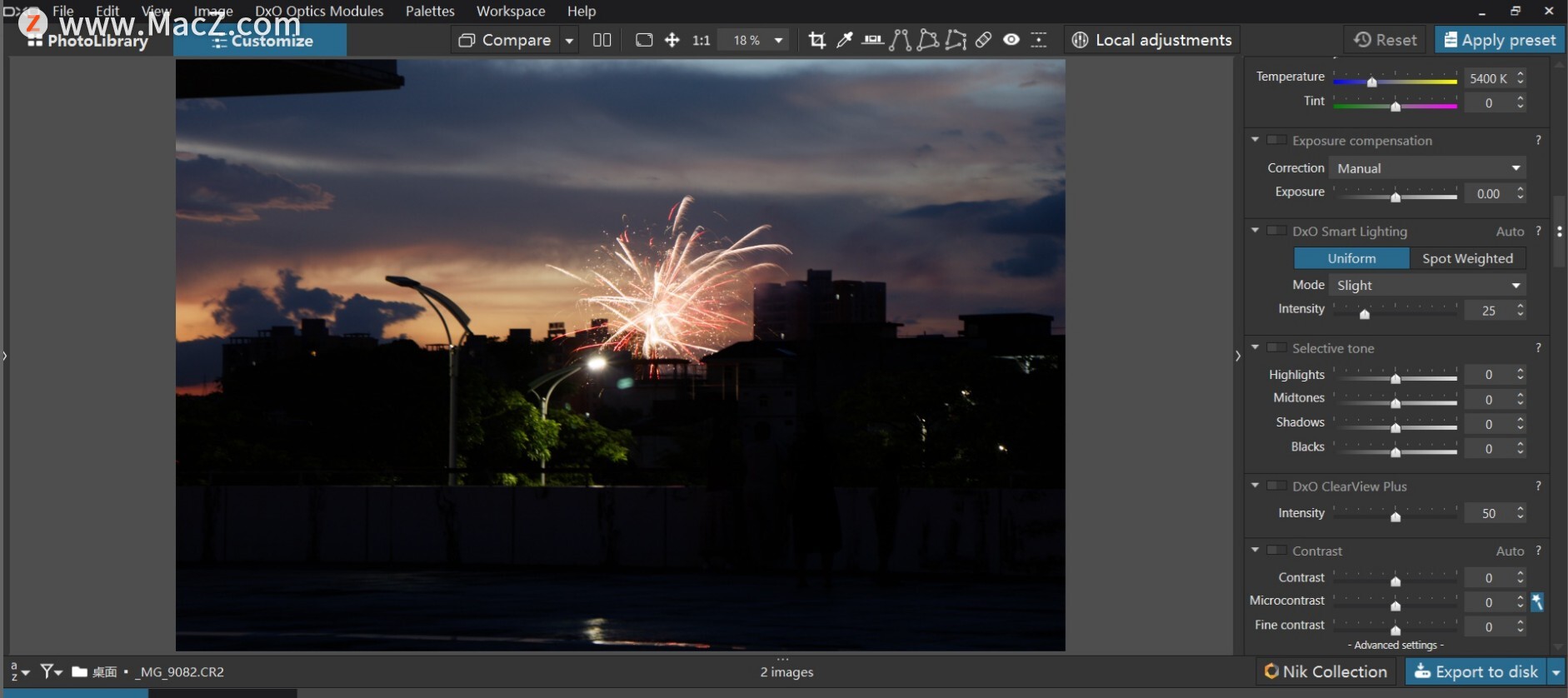Image resolution: width=1568 pixels, height=698 pixels.
Task: Open Local adjustments
Action: tap(1151, 40)
